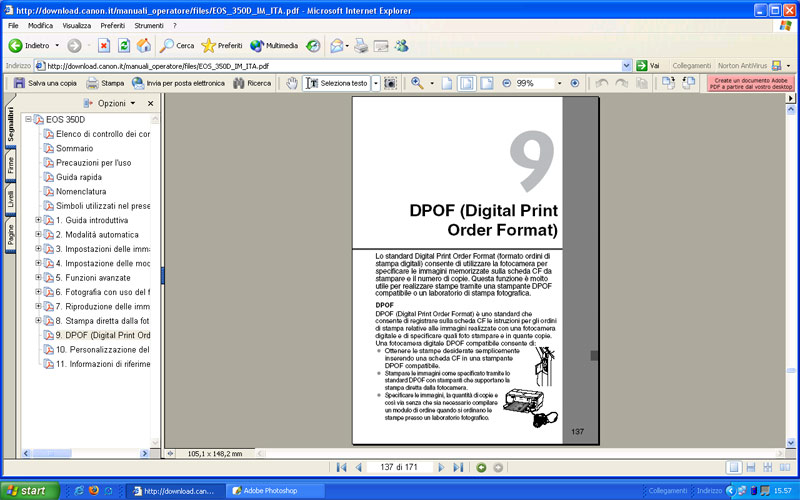Select the Snapshot camera tool
This screenshot has height=500, width=800.
pos(390,83)
